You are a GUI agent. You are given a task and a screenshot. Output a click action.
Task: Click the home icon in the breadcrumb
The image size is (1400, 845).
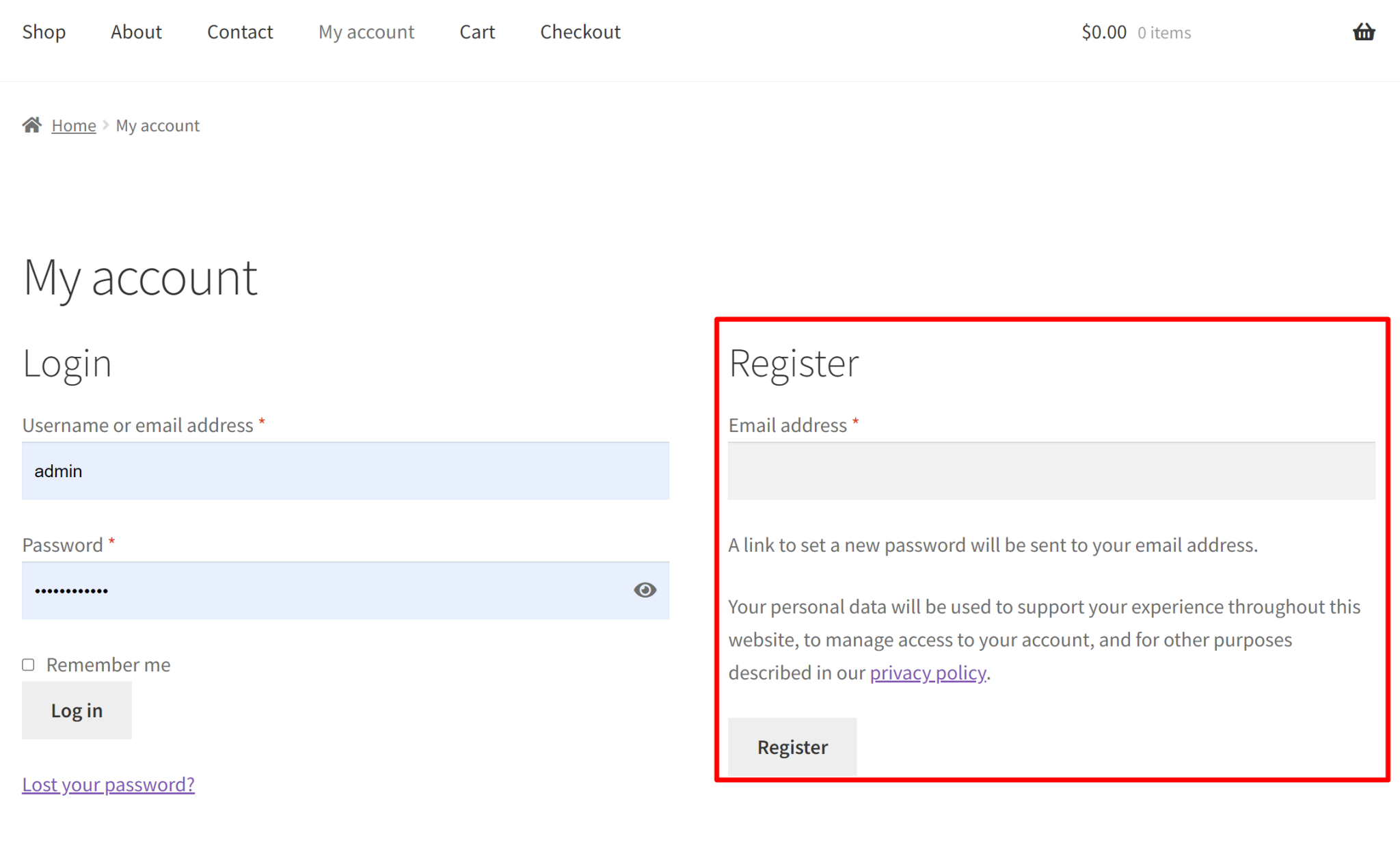[31, 124]
